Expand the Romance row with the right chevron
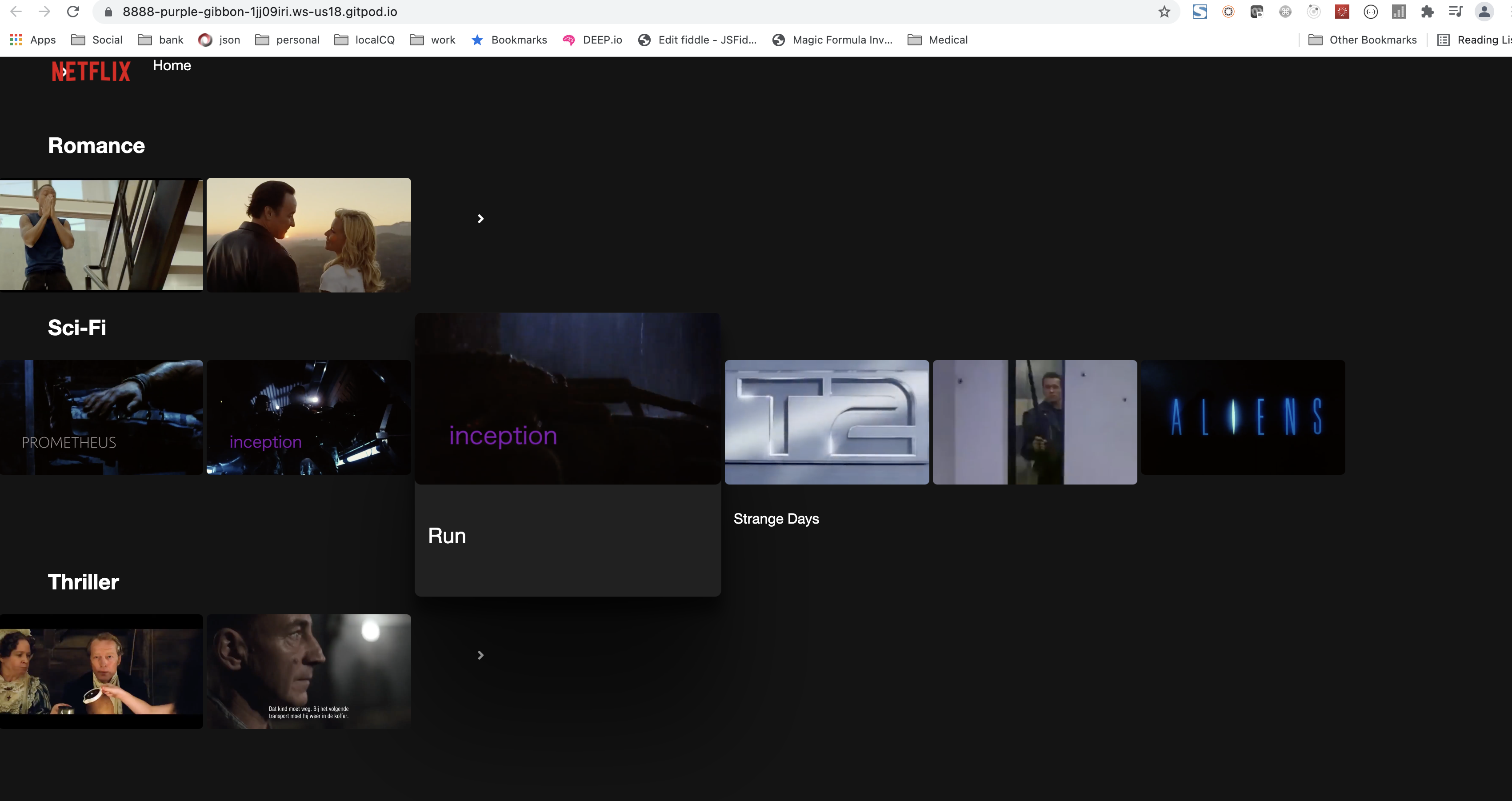 coord(480,218)
